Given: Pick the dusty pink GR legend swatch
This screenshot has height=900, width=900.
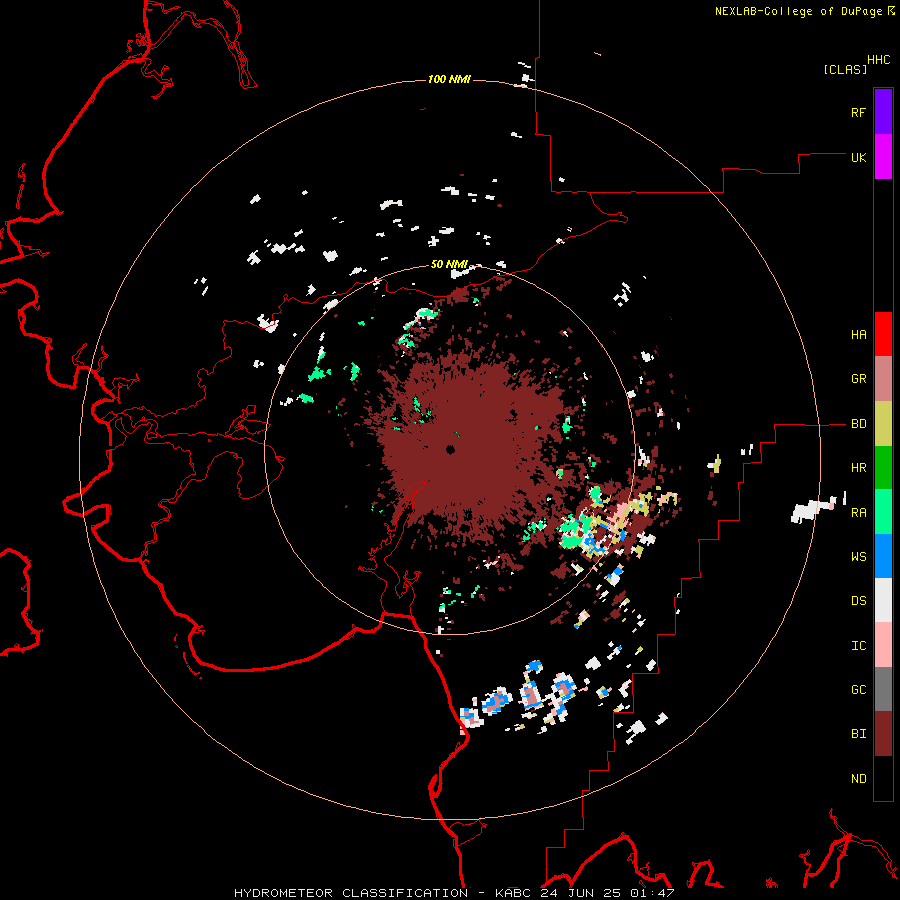Looking at the screenshot, I should (x=883, y=379).
